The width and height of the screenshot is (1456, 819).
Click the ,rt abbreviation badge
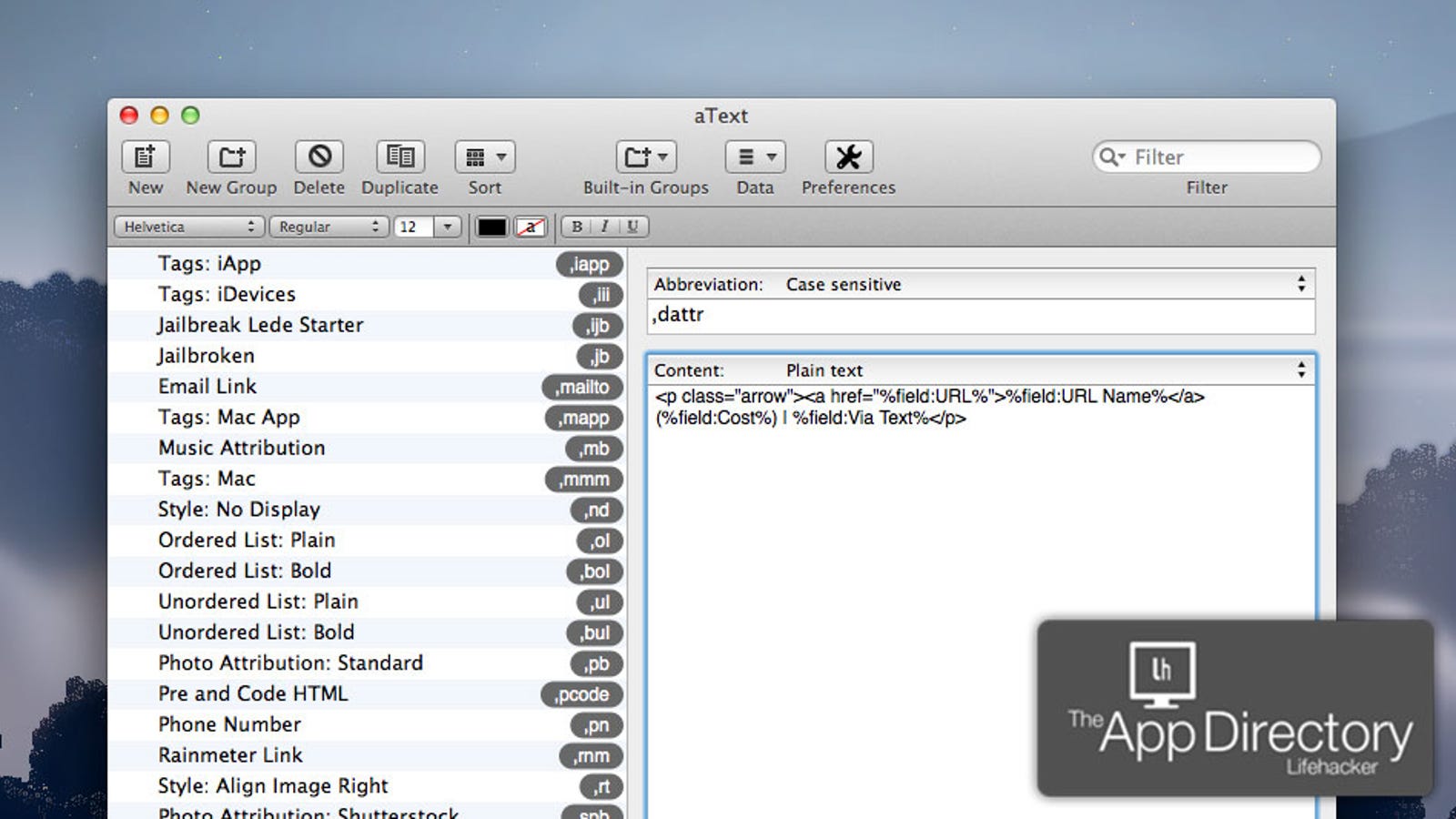coord(602,786)
